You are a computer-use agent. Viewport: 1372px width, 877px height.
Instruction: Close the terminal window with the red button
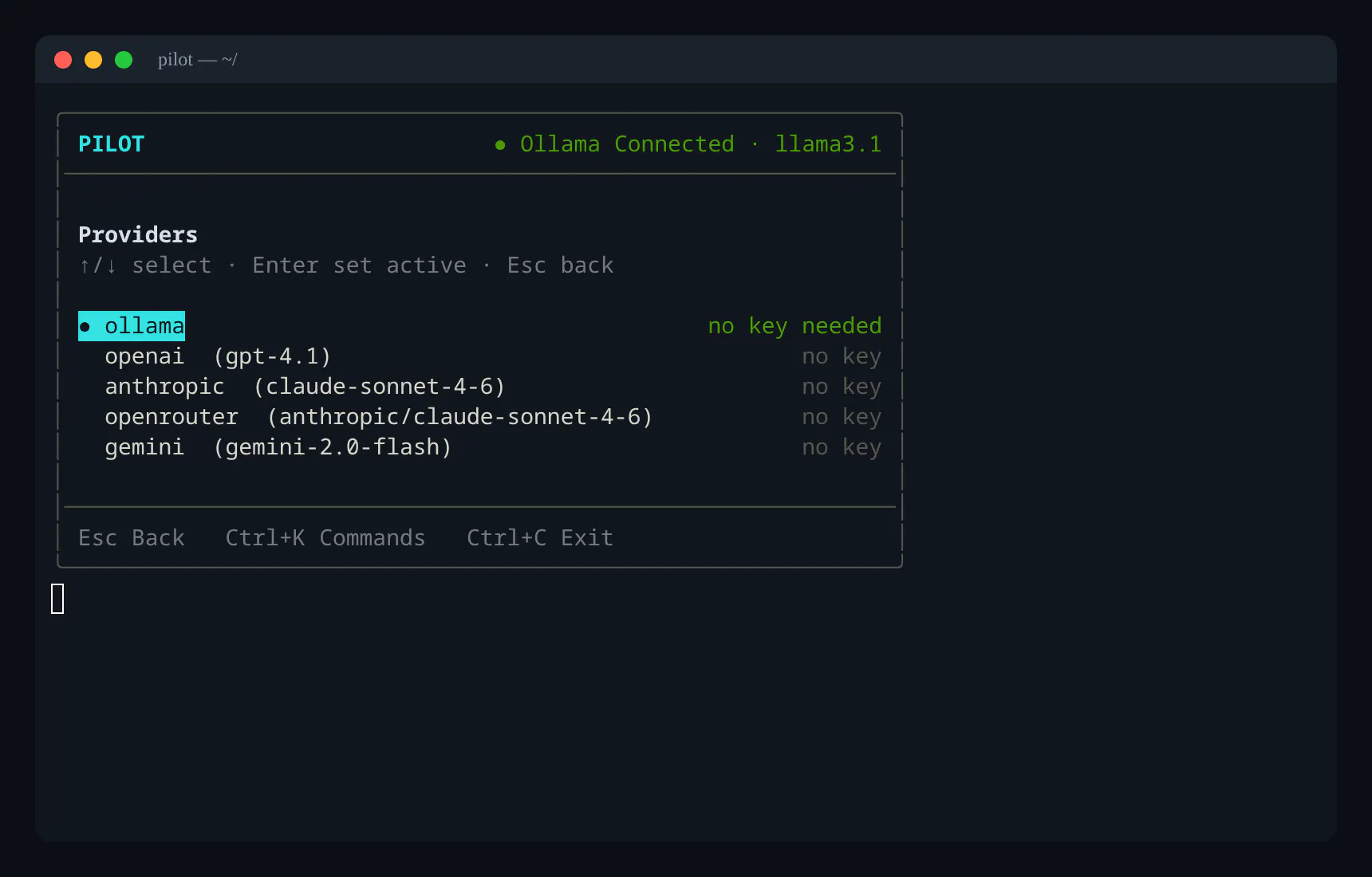click(x=63, y=60)
